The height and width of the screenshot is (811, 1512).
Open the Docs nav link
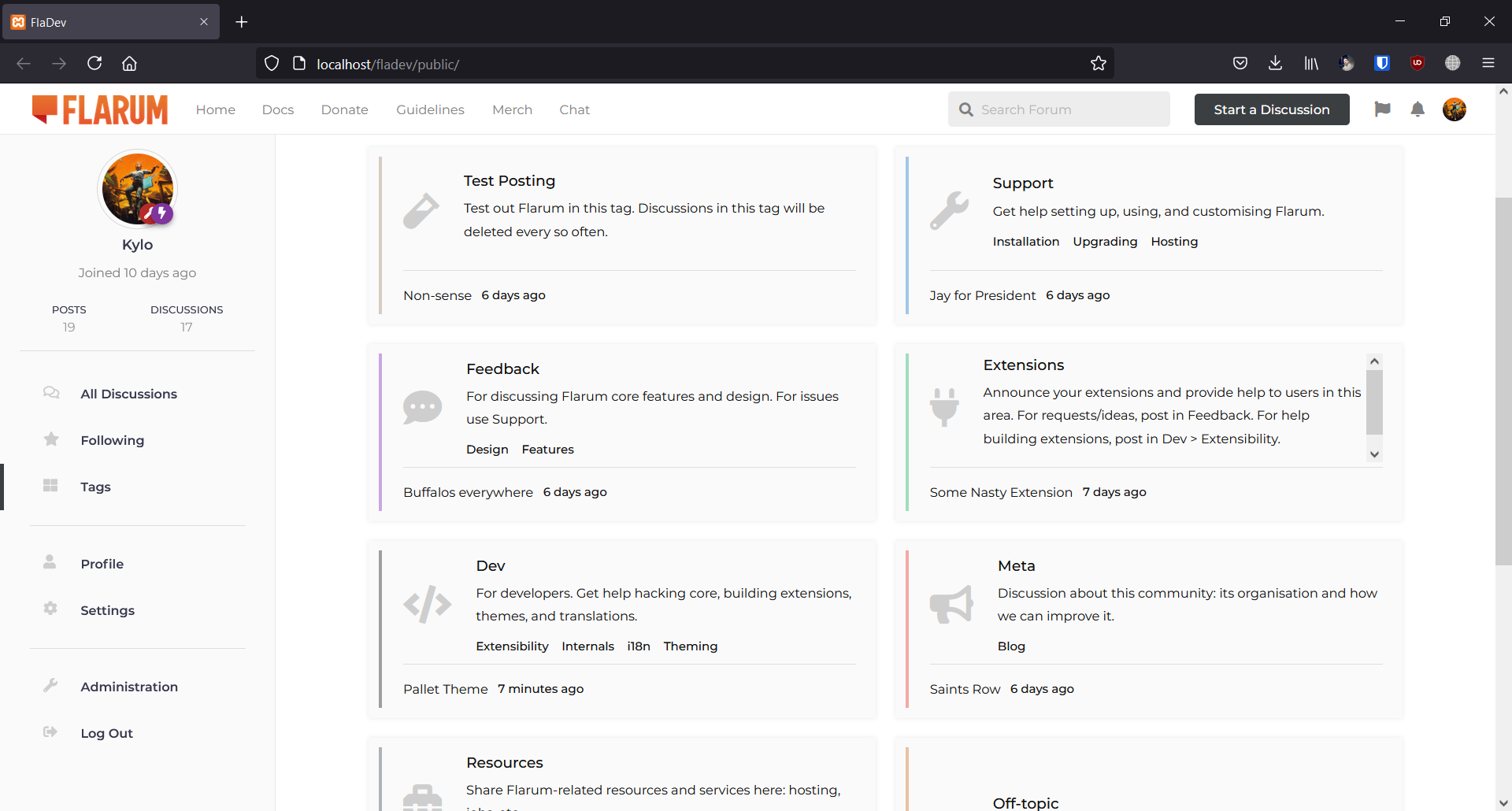278,109
